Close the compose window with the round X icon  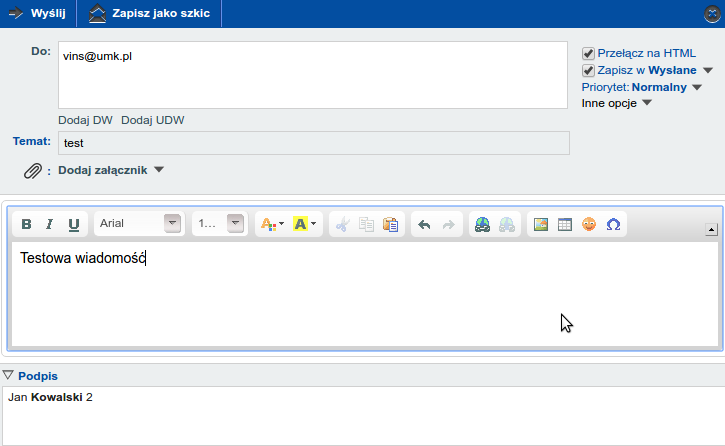pos(713,13)
